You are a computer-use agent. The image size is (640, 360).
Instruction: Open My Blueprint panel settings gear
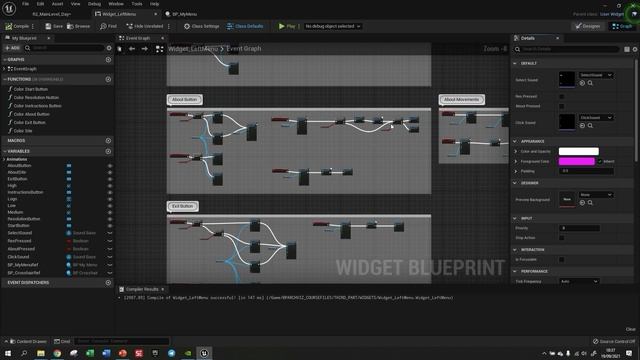coord(109,48)
